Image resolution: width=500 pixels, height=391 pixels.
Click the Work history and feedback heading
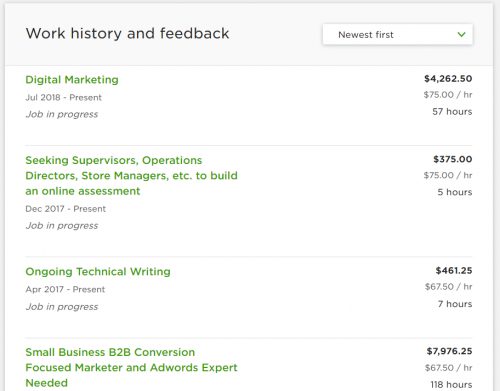[127, 33]
